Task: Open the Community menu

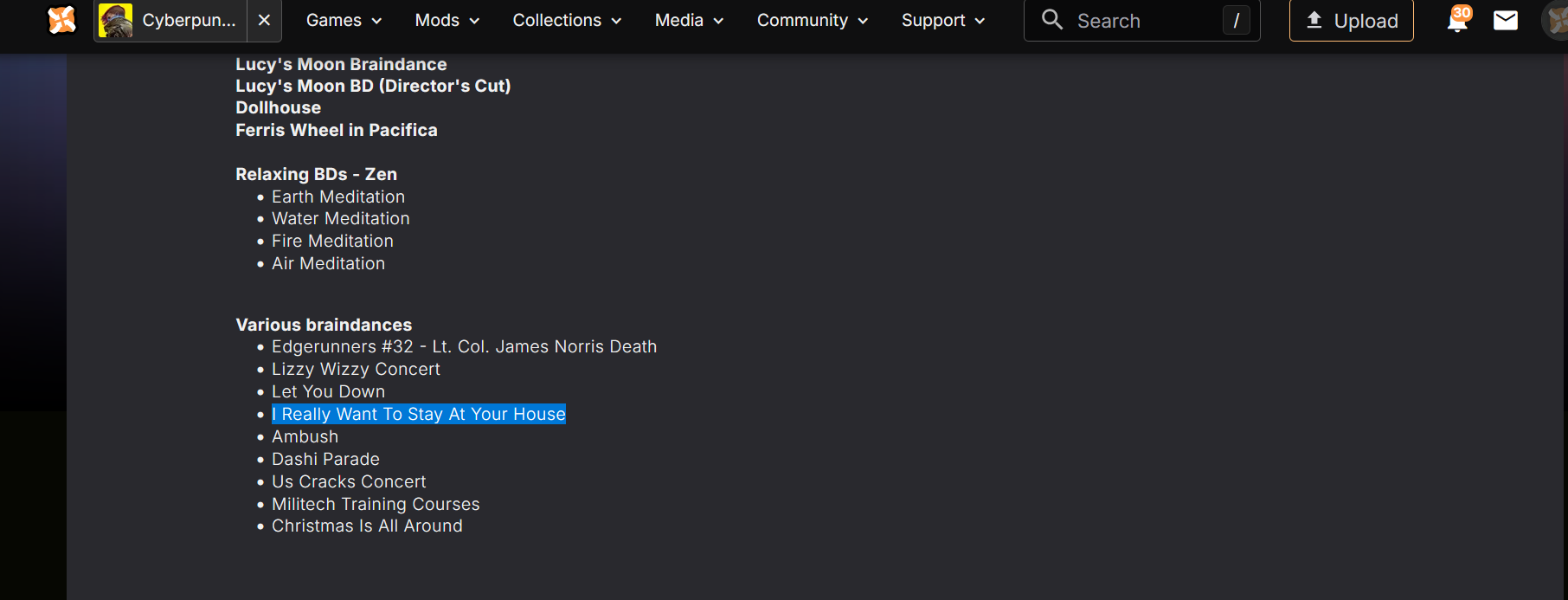Action: 812,20
